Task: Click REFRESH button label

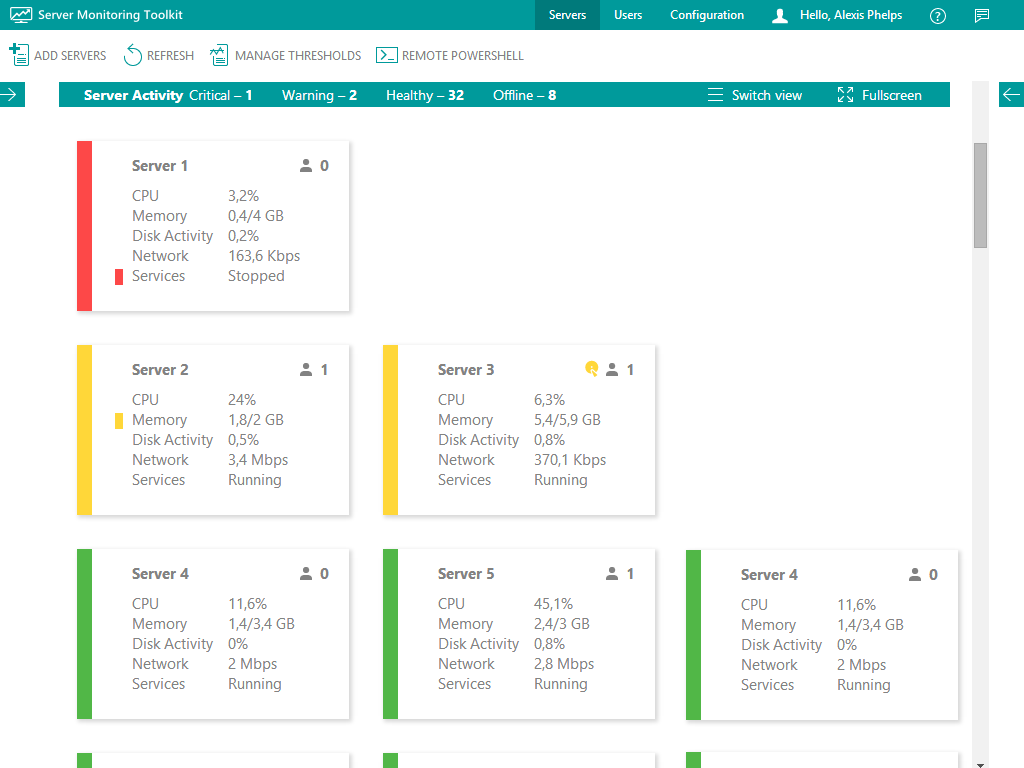Action: point(170,56)
